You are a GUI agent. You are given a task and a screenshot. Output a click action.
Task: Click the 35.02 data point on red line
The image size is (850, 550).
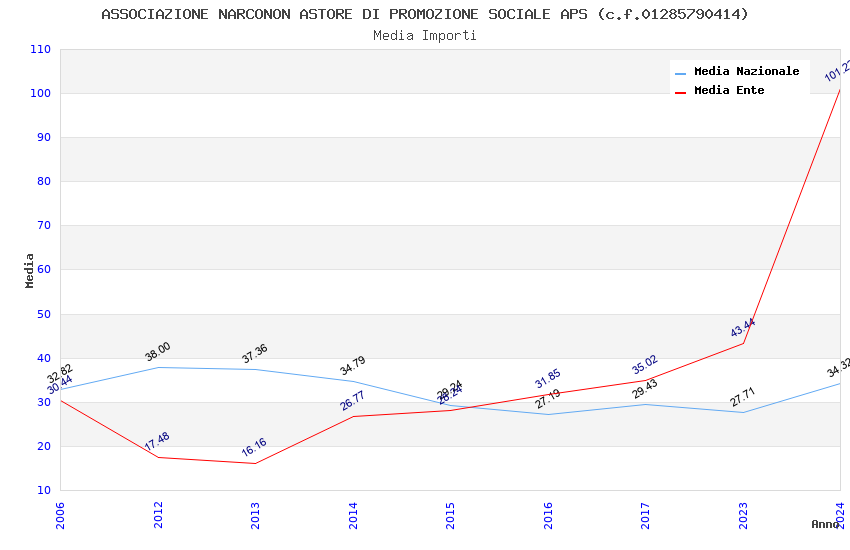point(645,364)
